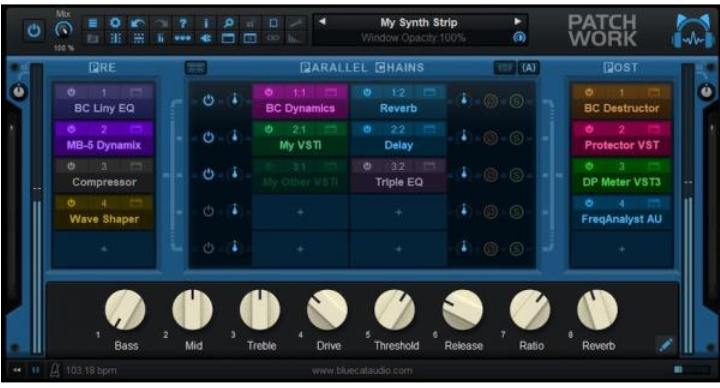Open BC Dynamics plug-in menu
720x388 pixels.
point(300,108)
